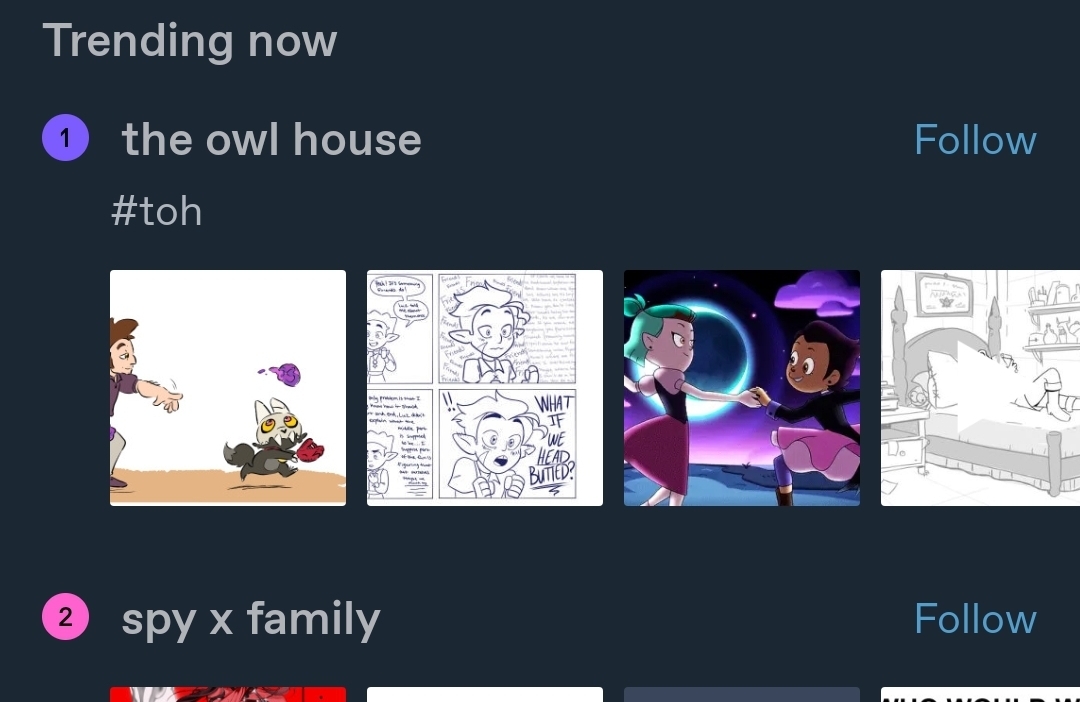Open King chasing purple ball thumbnail
Screen dimensions: 1080x702
click(228, 388)
